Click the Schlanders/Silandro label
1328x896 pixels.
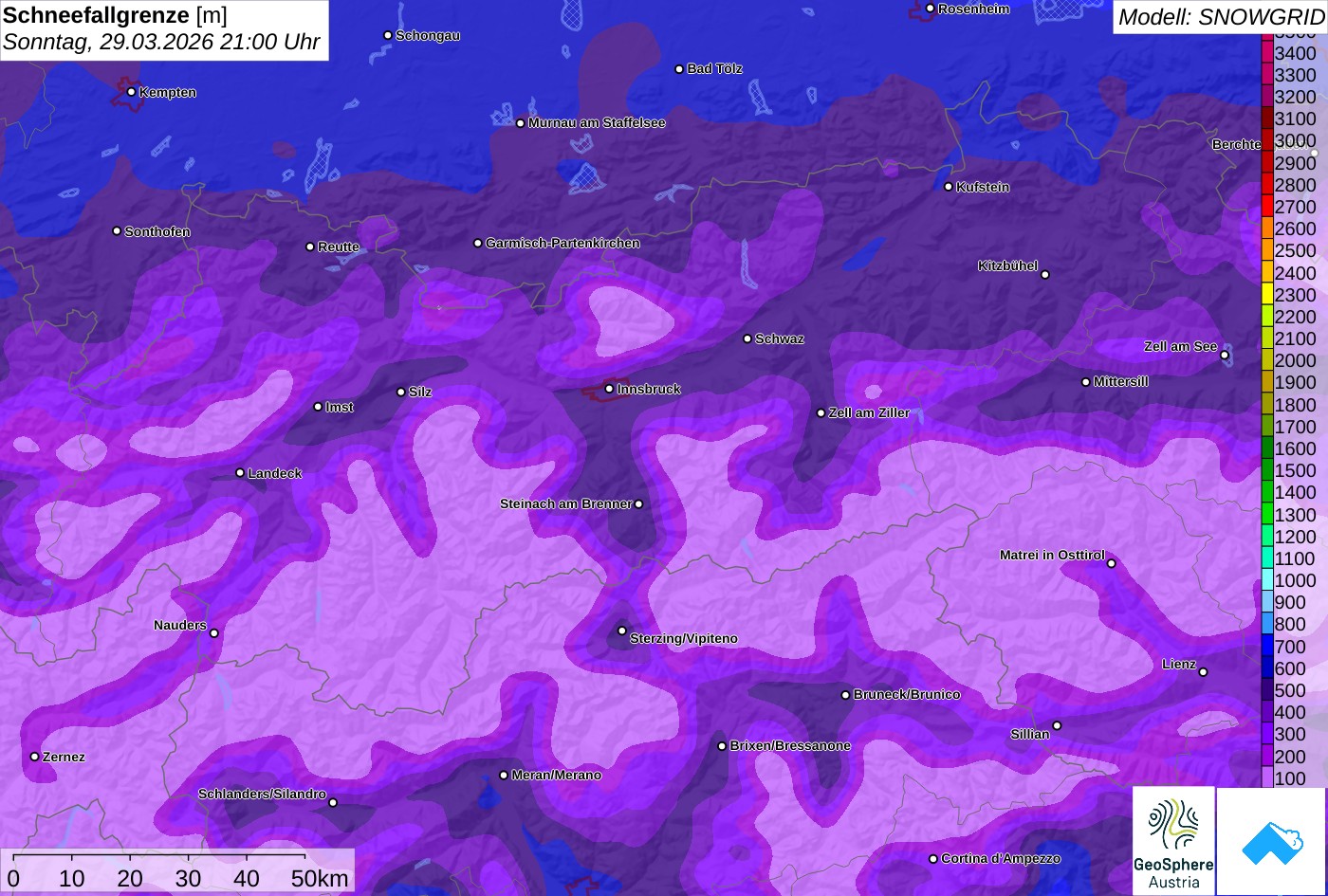point(262,794)
